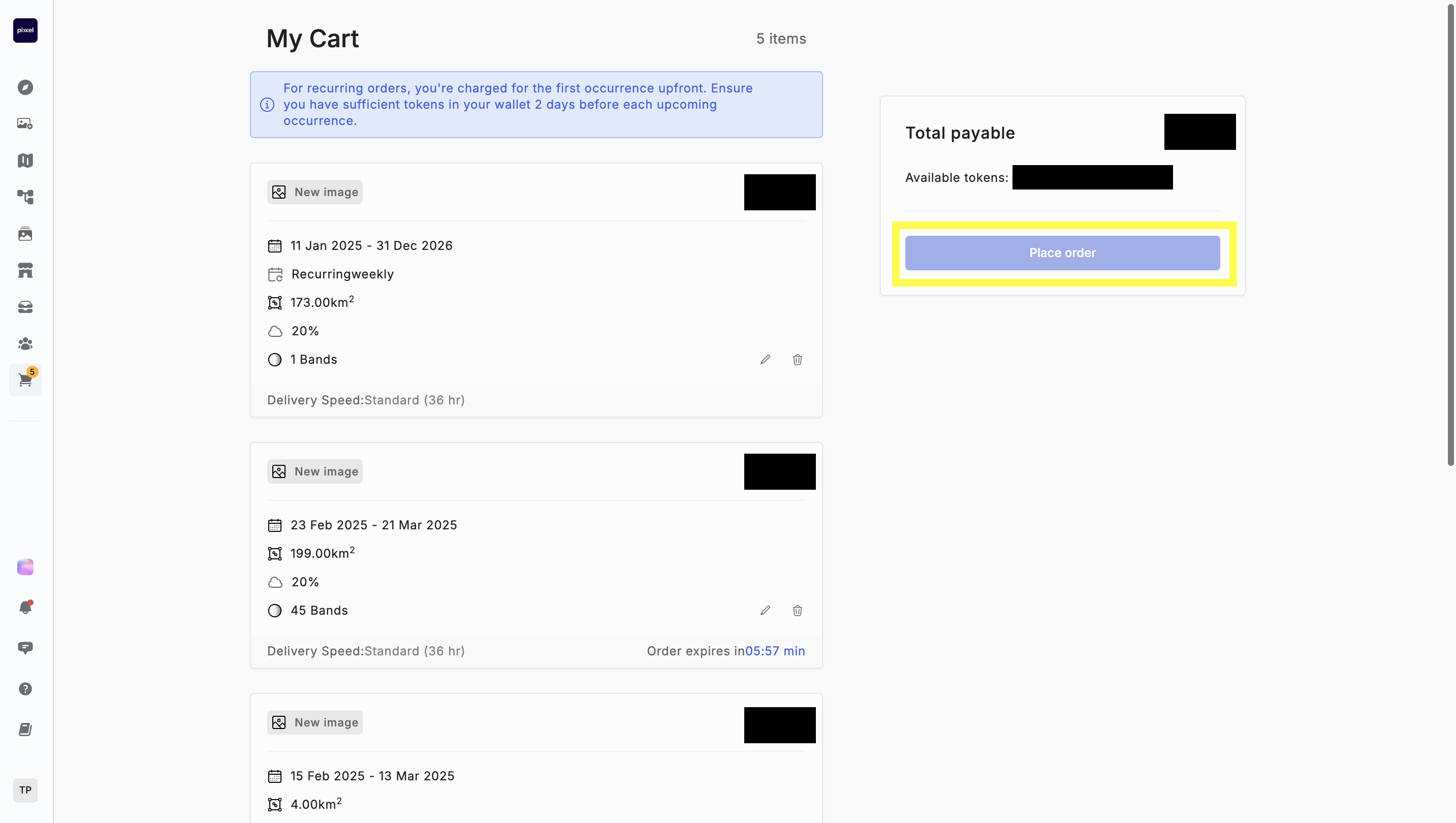Click the Pixxel logo in sidebar
Image resolution: width=1456 pixels, height=823 pixels.
pyautogui.click(x=25, y=30)
